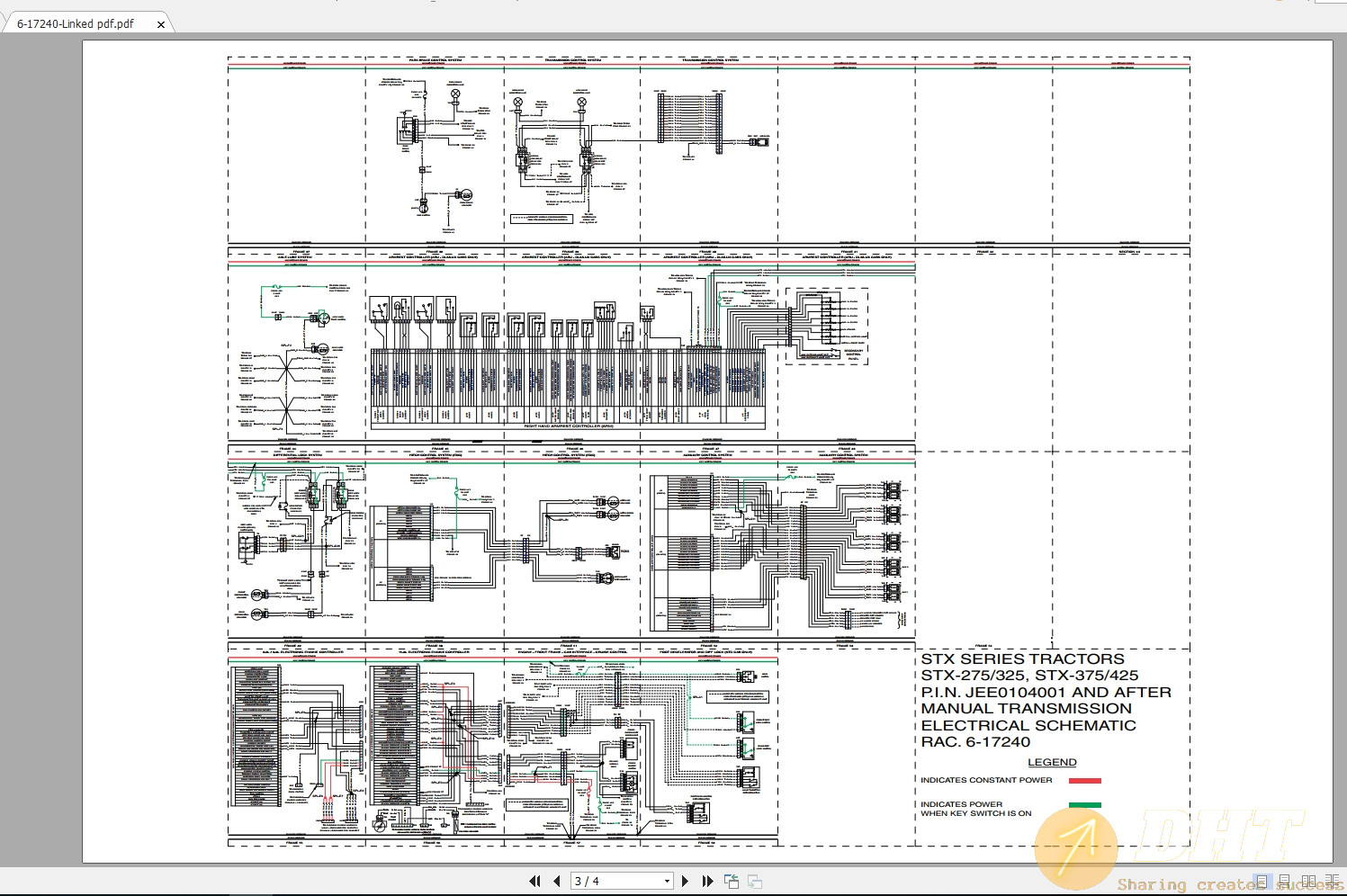Click inside the page number input field
This screenshot has height=896, width=1347.
coord(598,881)
